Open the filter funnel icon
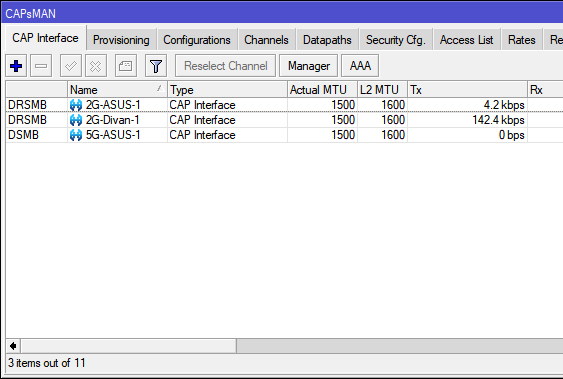This screenshot has height=379, width=563. pyautogui.click(x=156, y=66)
